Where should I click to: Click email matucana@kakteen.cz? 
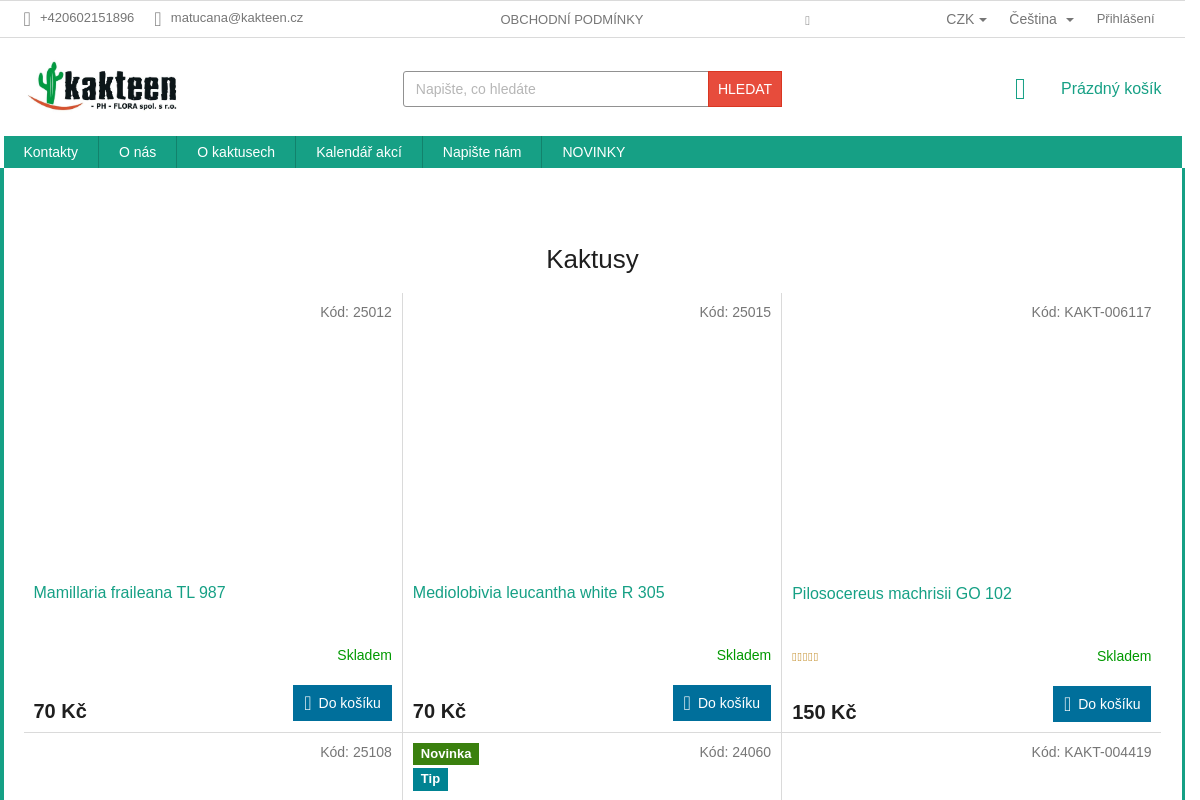pyautogui.click(x=237, y=18)
